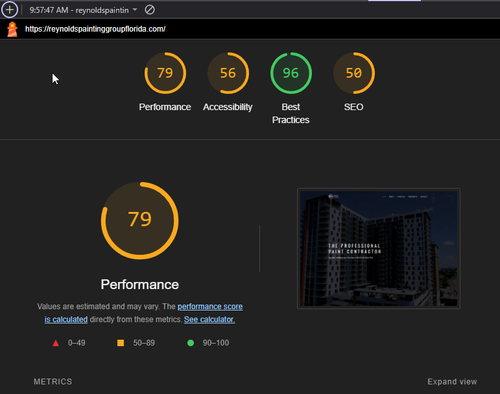Image resolution: width=500 pixels, height=394 pixels.
Task: Click the red triangle 0–49 legend icon
Action: [x=56, y=343]
